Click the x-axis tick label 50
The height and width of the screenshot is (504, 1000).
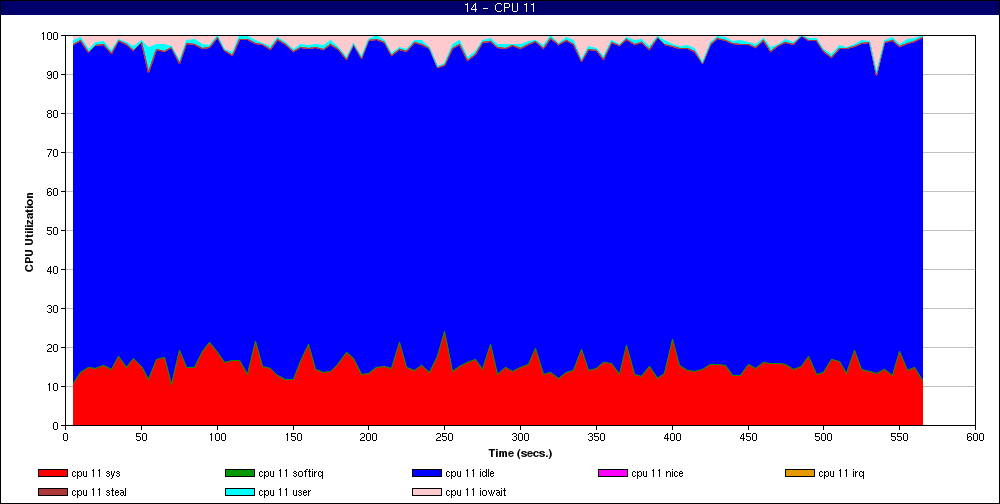coord(142,437)
